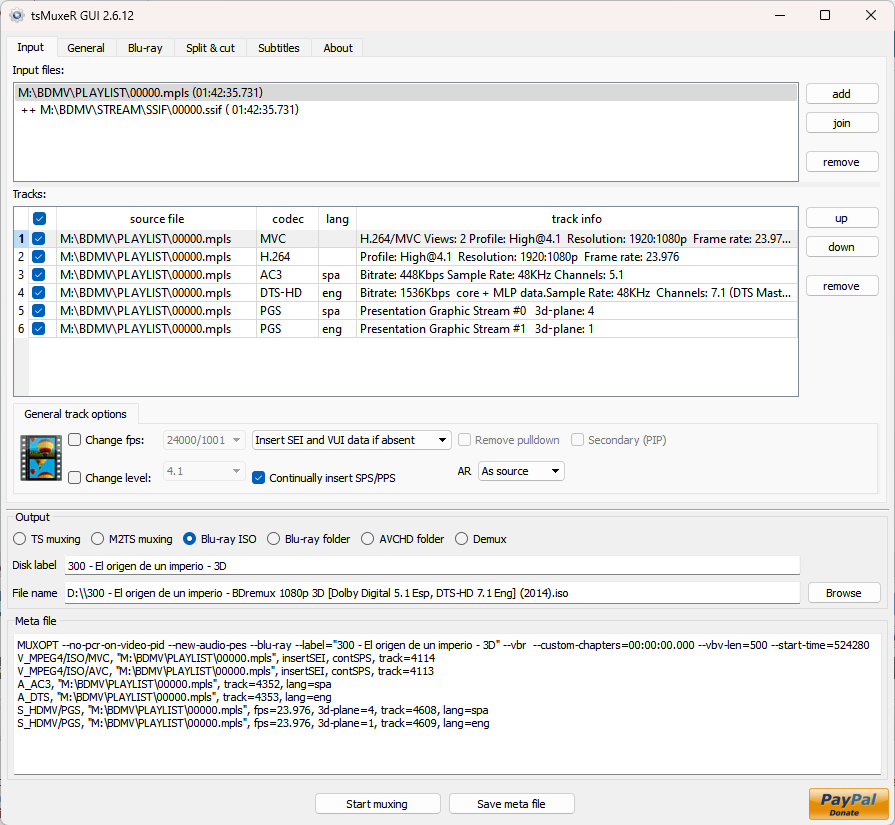Click the tsMuxeR gear icon in title bar

[x=17, y=16]
